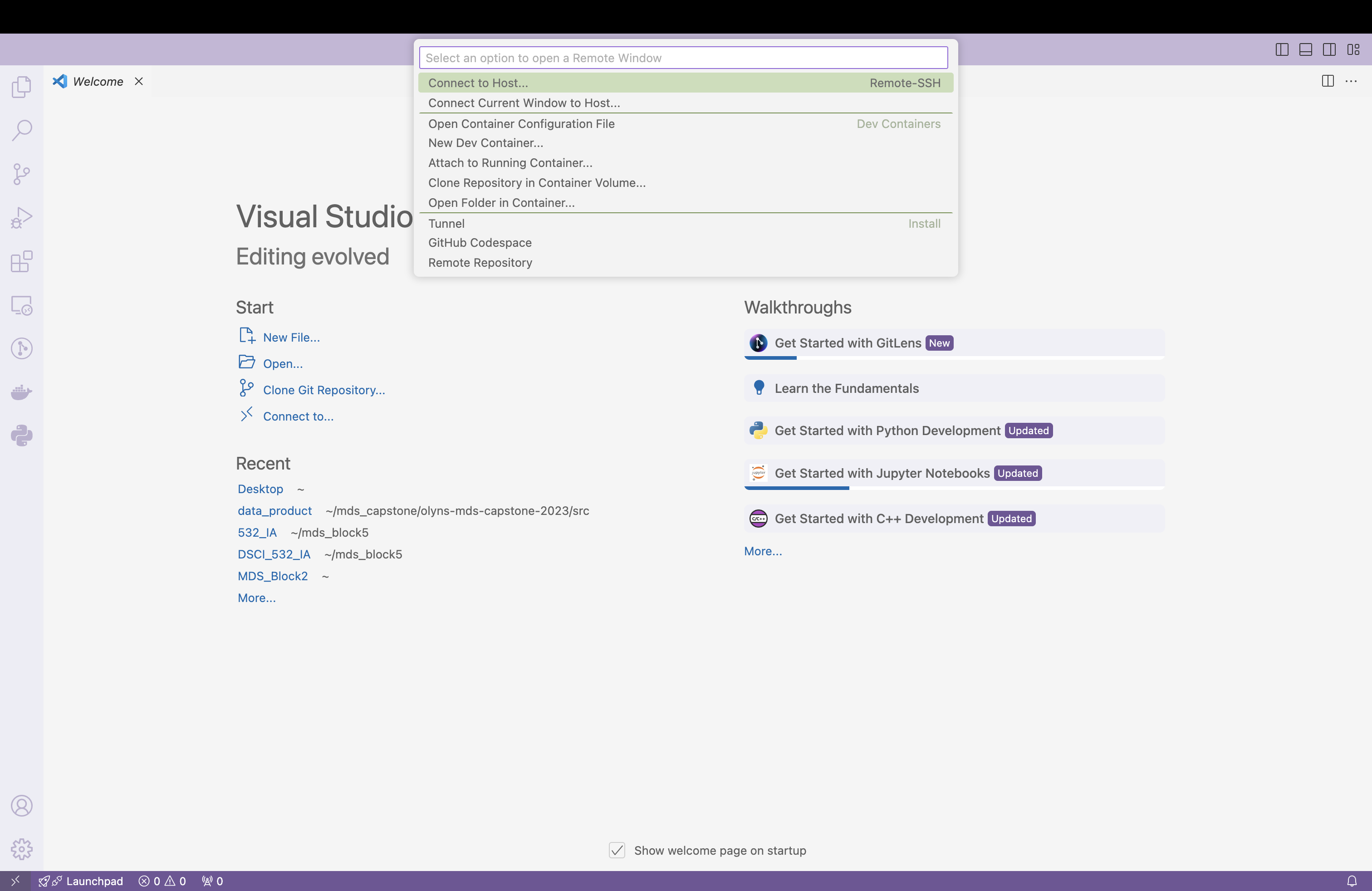Open the editor More Actions ellipsis menu
This screenshot has height=891, width=1372.
(x=1351, y=81)
